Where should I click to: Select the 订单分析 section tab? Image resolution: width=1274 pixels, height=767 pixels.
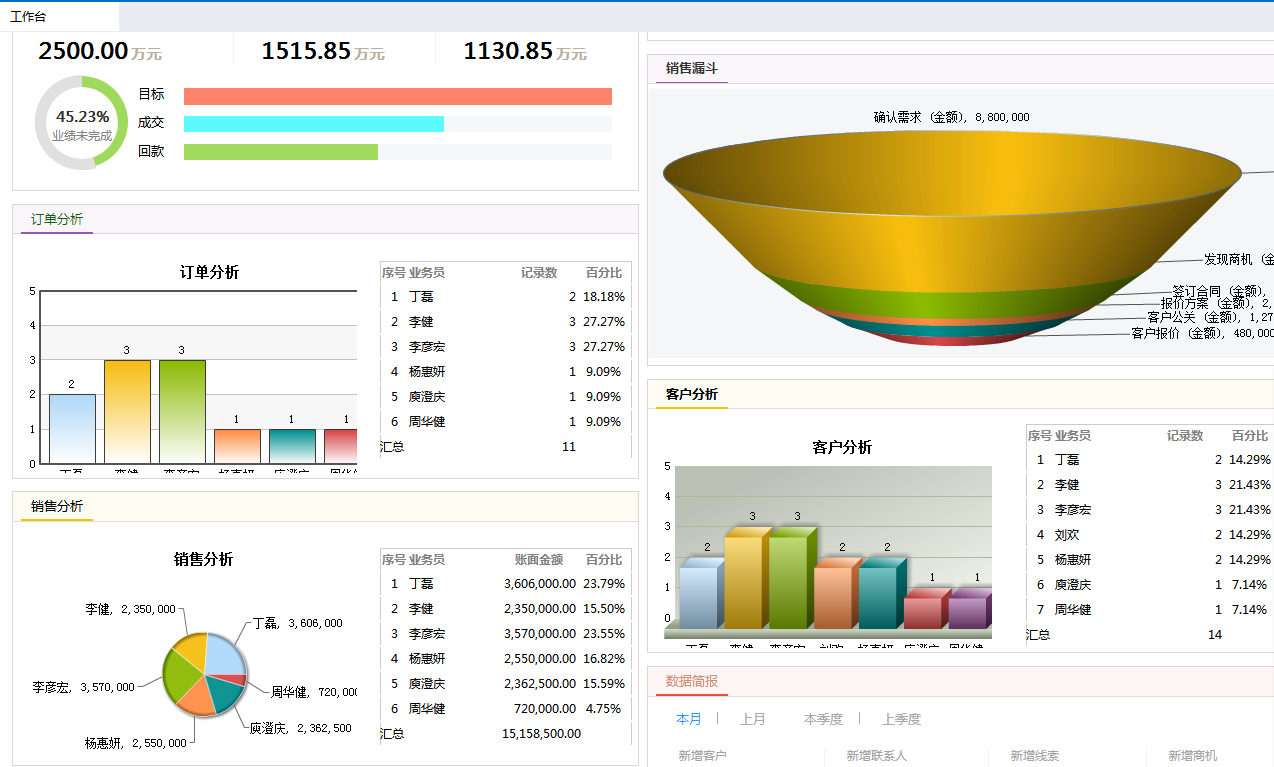[55, 219]
